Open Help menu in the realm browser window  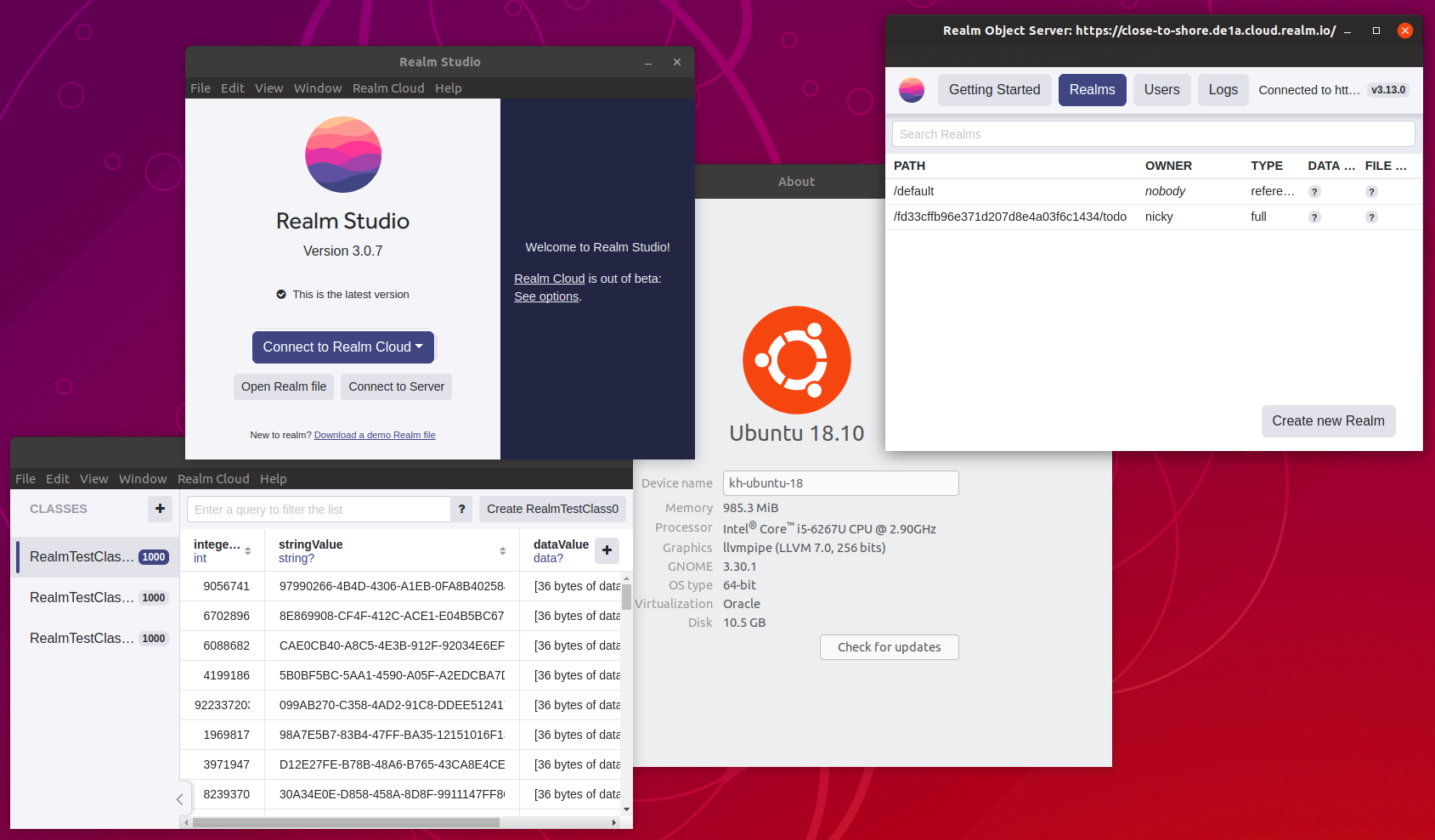(x=274, y=479)
